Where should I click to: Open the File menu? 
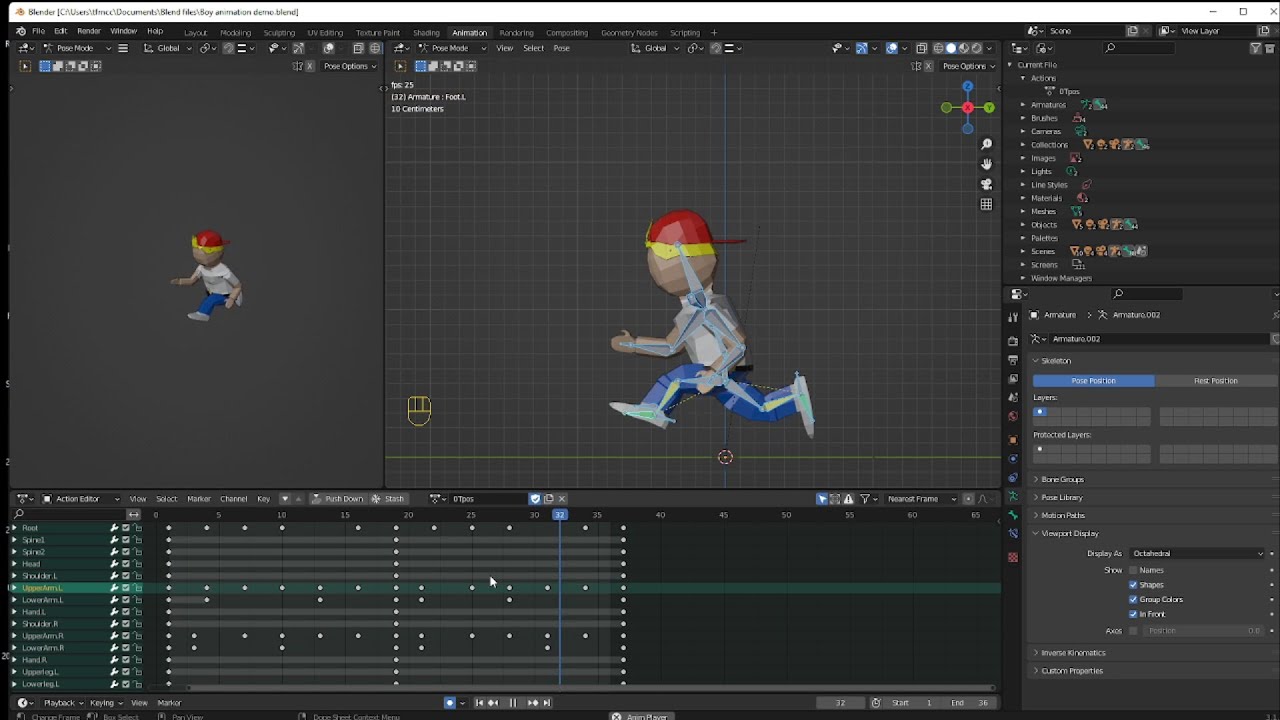(38, 32)
